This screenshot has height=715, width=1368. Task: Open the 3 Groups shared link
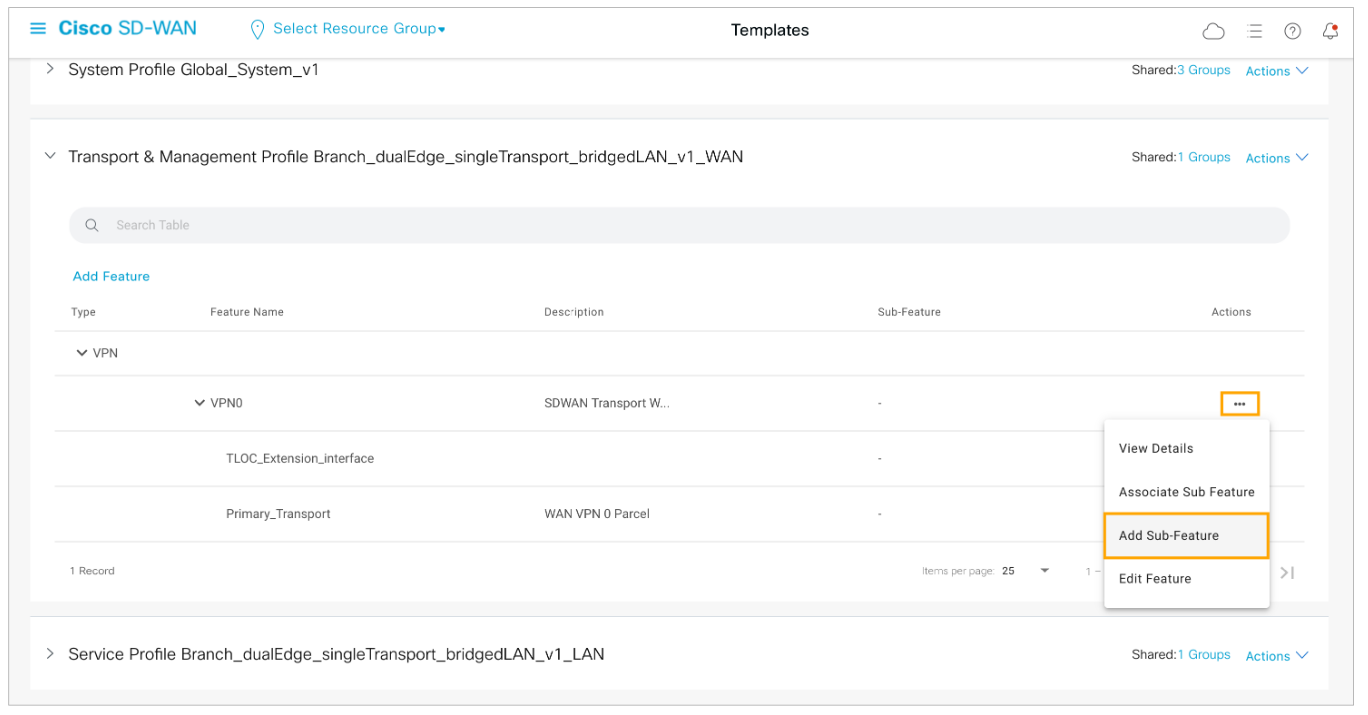click(x=1203, y=71)
